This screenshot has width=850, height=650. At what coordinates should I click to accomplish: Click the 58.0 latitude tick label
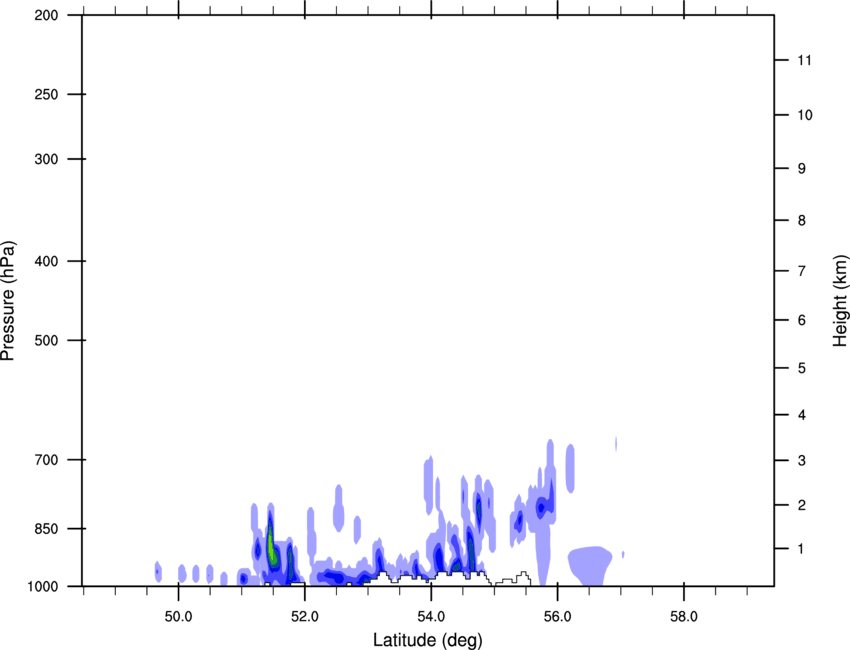(x=684, y=617)
